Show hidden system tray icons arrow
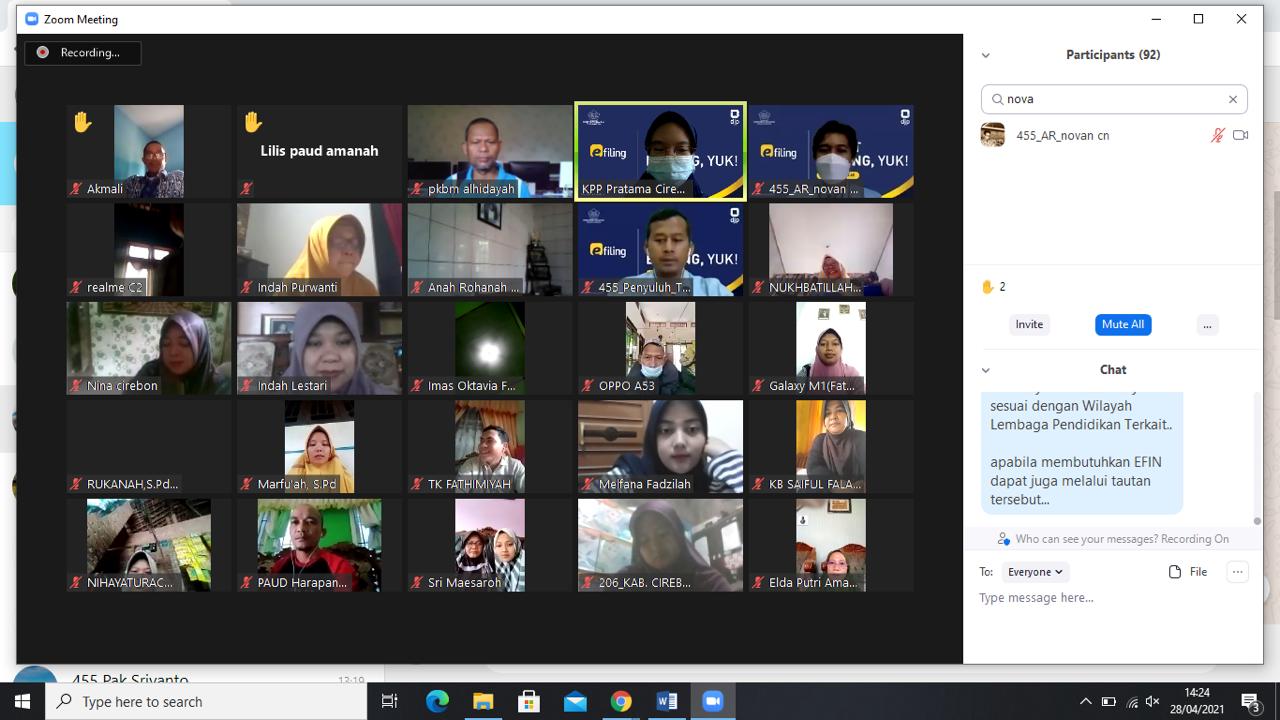1280x720 pixels. click(x=1085, y=701)
